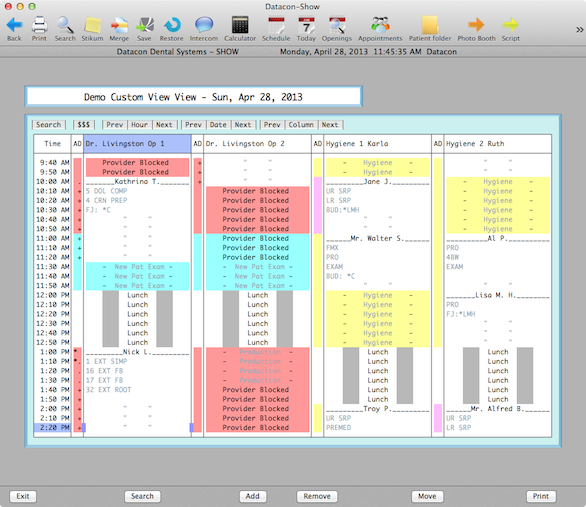Jump to Today in toolbar
Image resolution: width=586 pixels, height=507 pixels.
[x=306, y=25]
